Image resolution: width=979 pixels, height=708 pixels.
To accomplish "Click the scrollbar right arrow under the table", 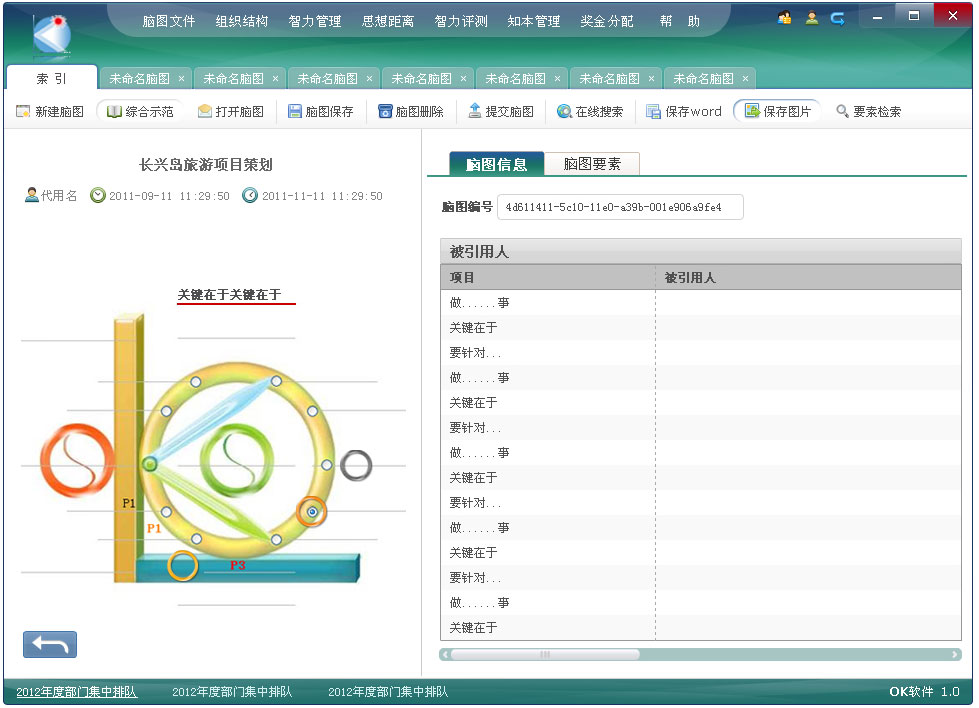I will tap(955, 654).
